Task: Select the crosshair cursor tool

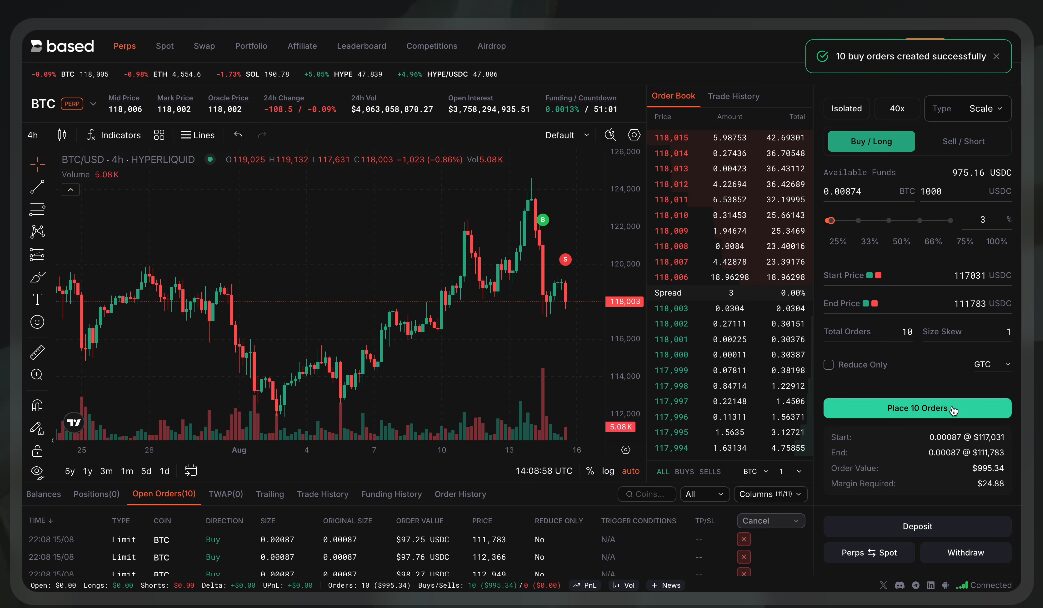Action: (x=37, y=163)
